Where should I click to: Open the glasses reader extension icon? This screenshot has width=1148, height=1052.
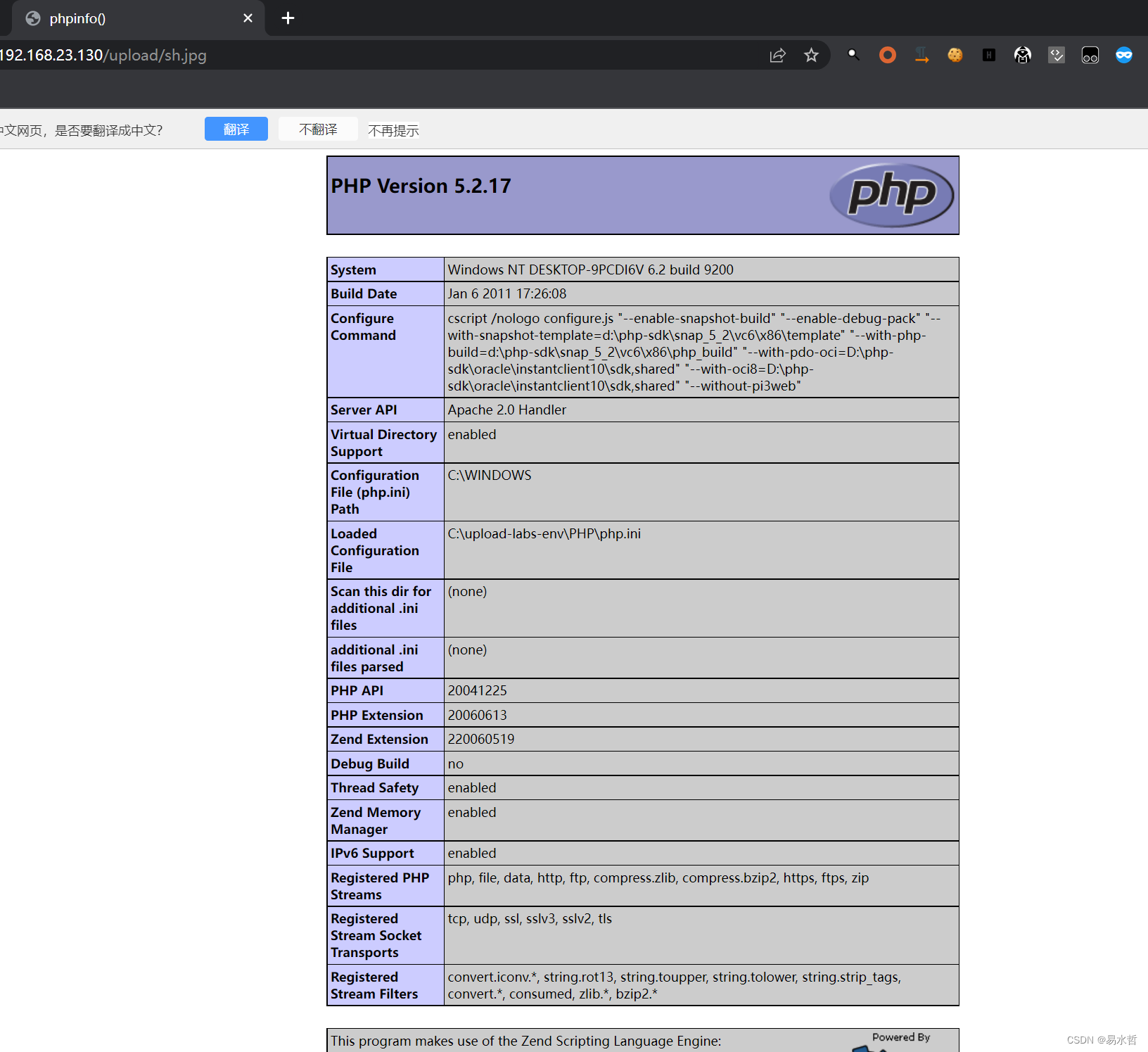tap(1090, 55)
